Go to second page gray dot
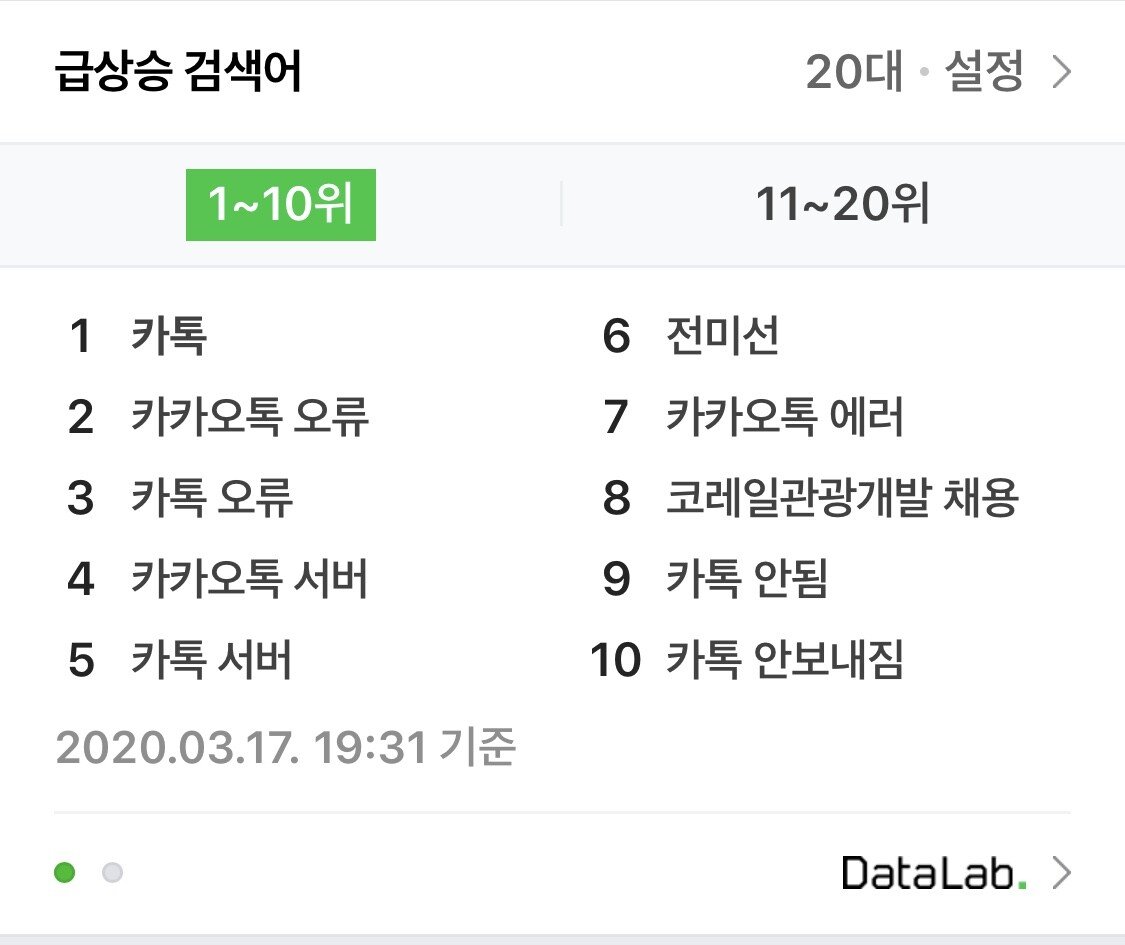This screenshot has height=945, width=1125. point(113,873)
